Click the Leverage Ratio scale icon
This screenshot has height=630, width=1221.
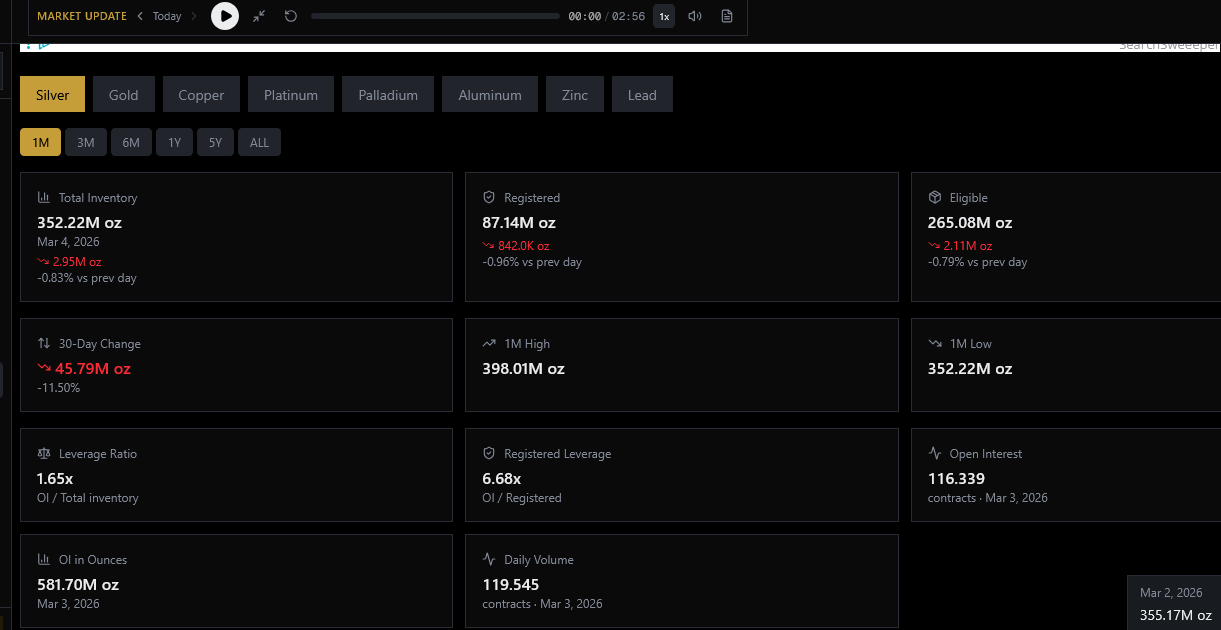tap(44, 454)
